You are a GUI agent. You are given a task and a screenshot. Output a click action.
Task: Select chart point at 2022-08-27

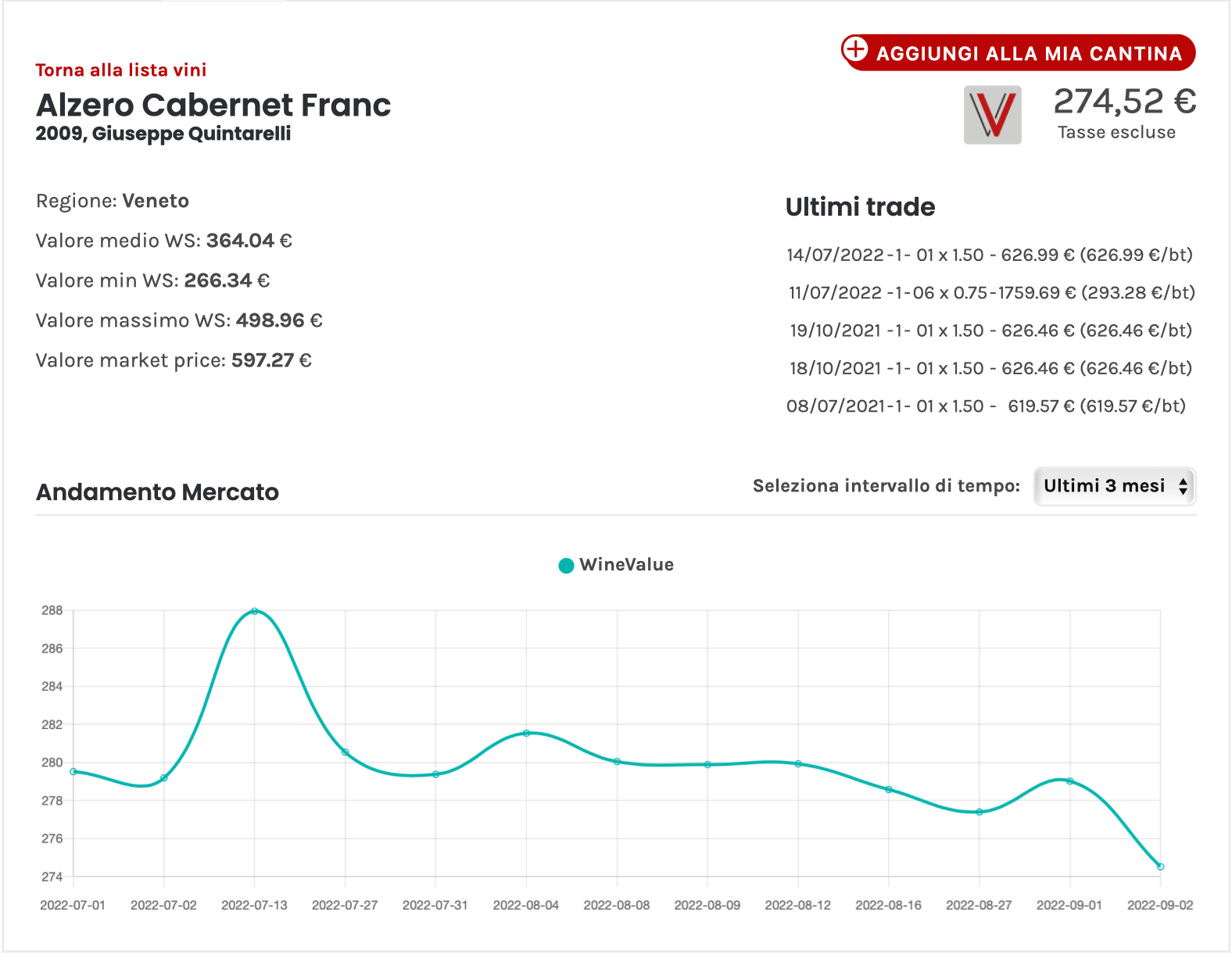coord(979,812)
